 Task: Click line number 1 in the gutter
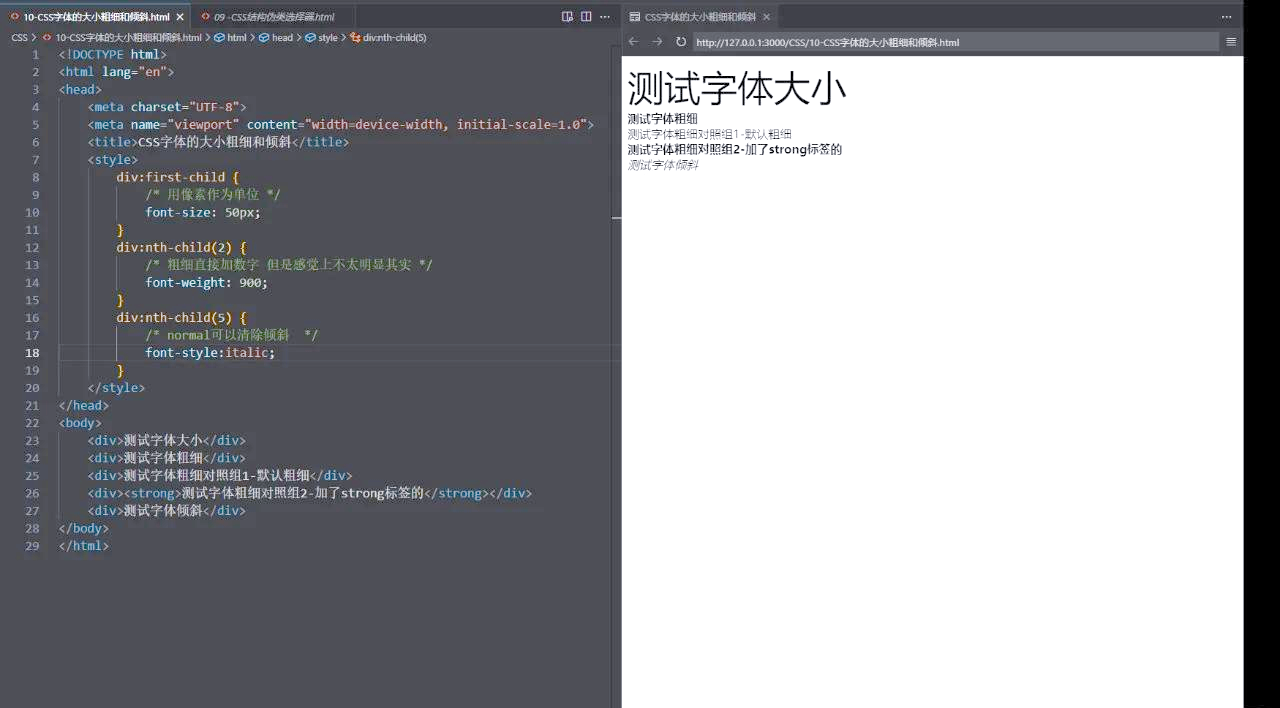point(36,55)
